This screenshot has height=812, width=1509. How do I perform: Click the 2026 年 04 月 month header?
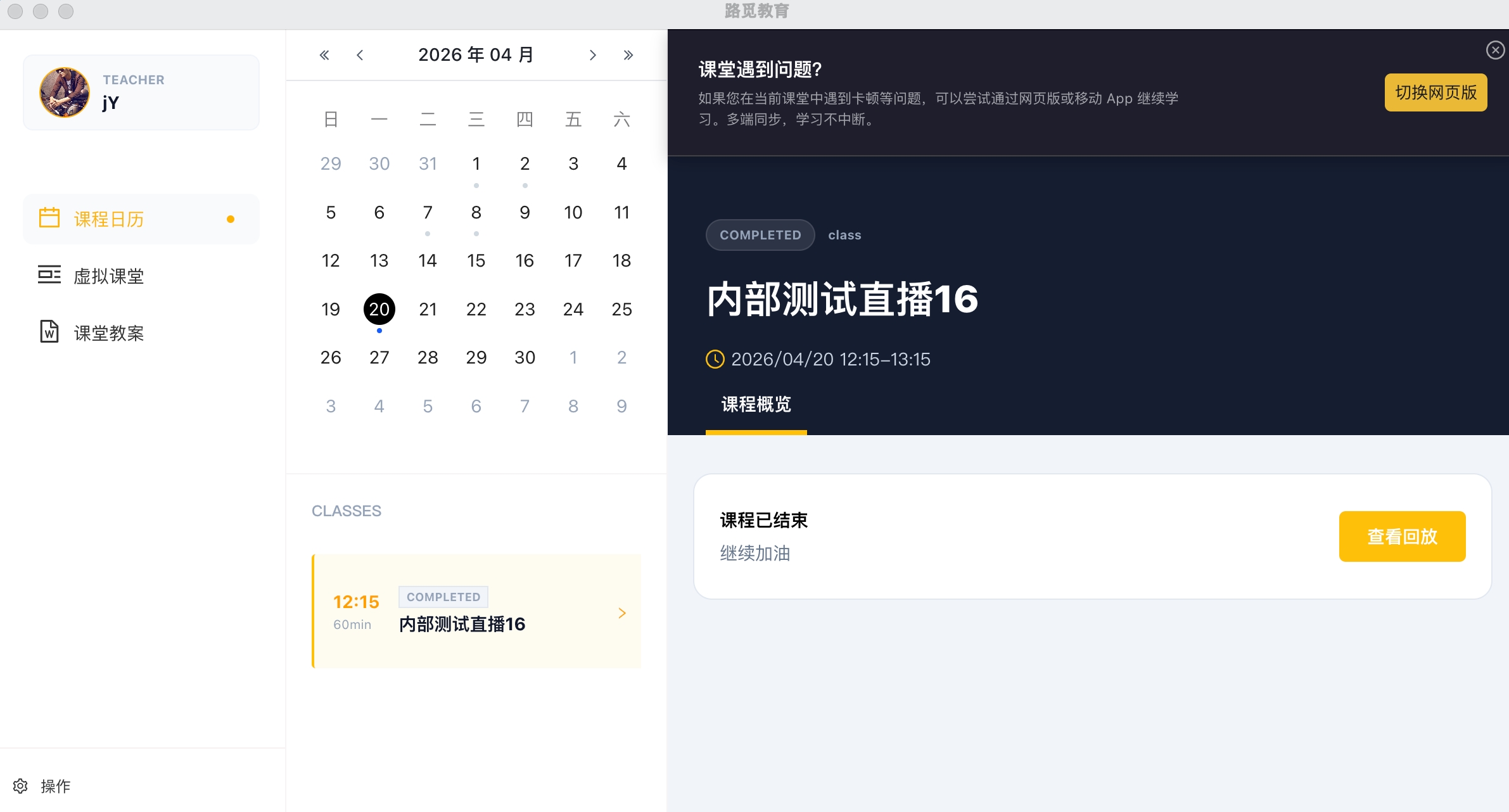(x=476, y=55)
